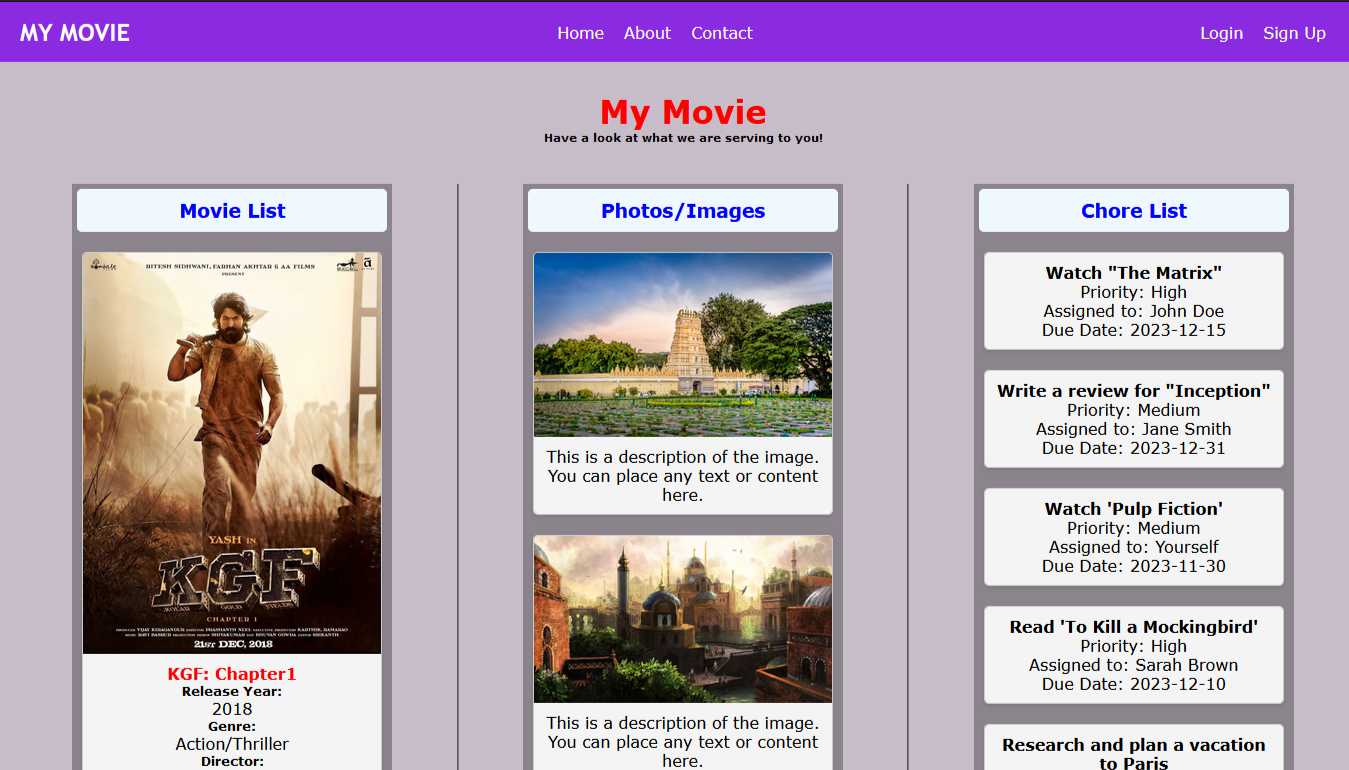
Task: Click the Watch 'Pulp Fiction' chore card
Action: click(x=1133, y=537)
